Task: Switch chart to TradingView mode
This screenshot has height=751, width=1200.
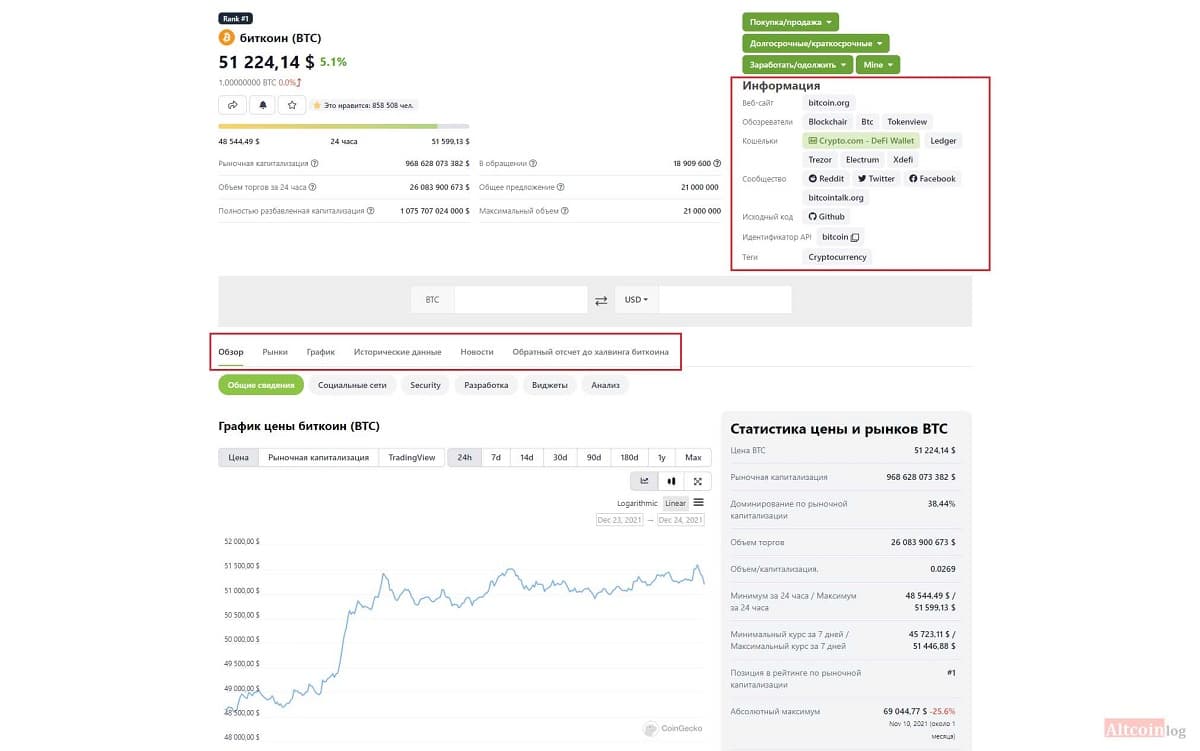Action: [412, 457]
